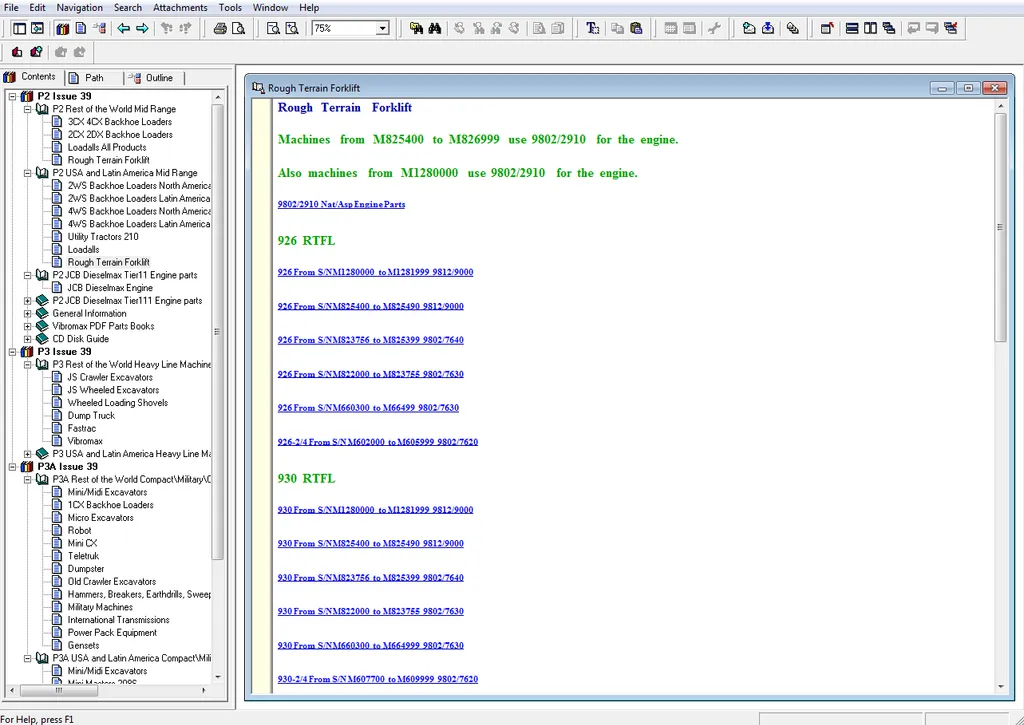Expand P3 USA and Latin America Heavy Line

[x=27, y=454]
